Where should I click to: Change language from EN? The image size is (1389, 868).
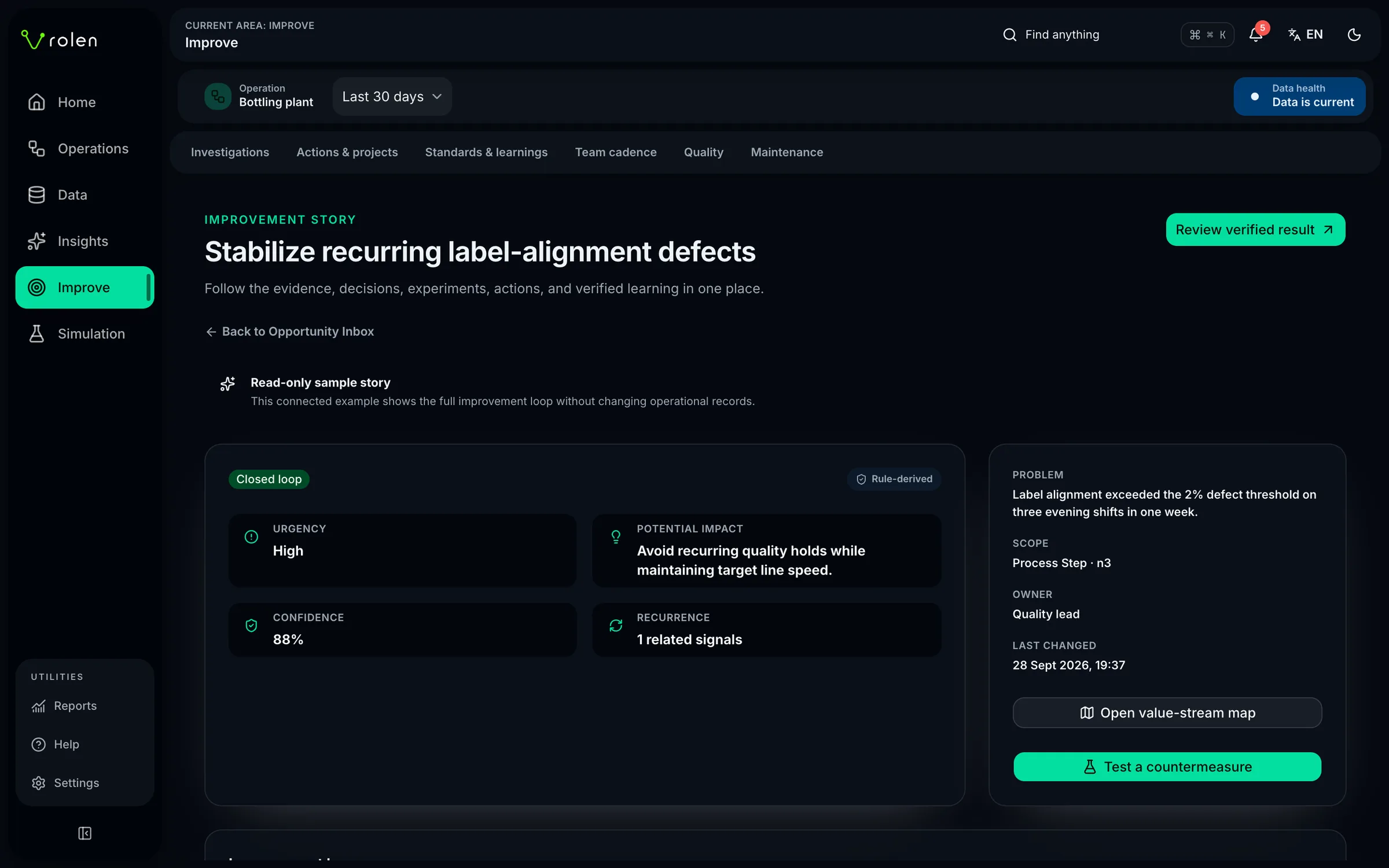[1306, 35]
